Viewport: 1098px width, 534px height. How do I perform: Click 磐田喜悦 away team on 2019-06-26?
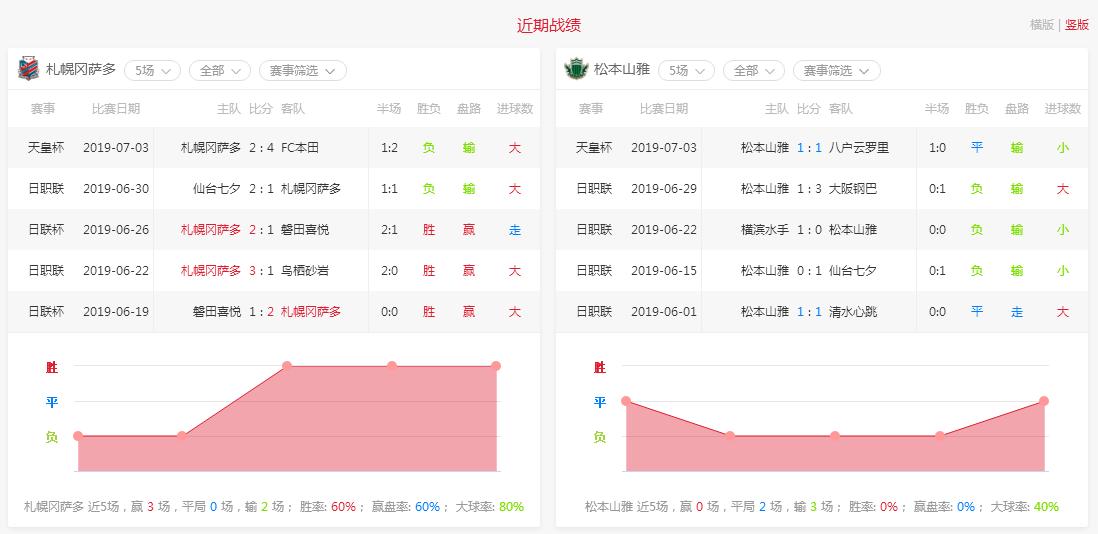pyautogui.click(x=305, y=230)
